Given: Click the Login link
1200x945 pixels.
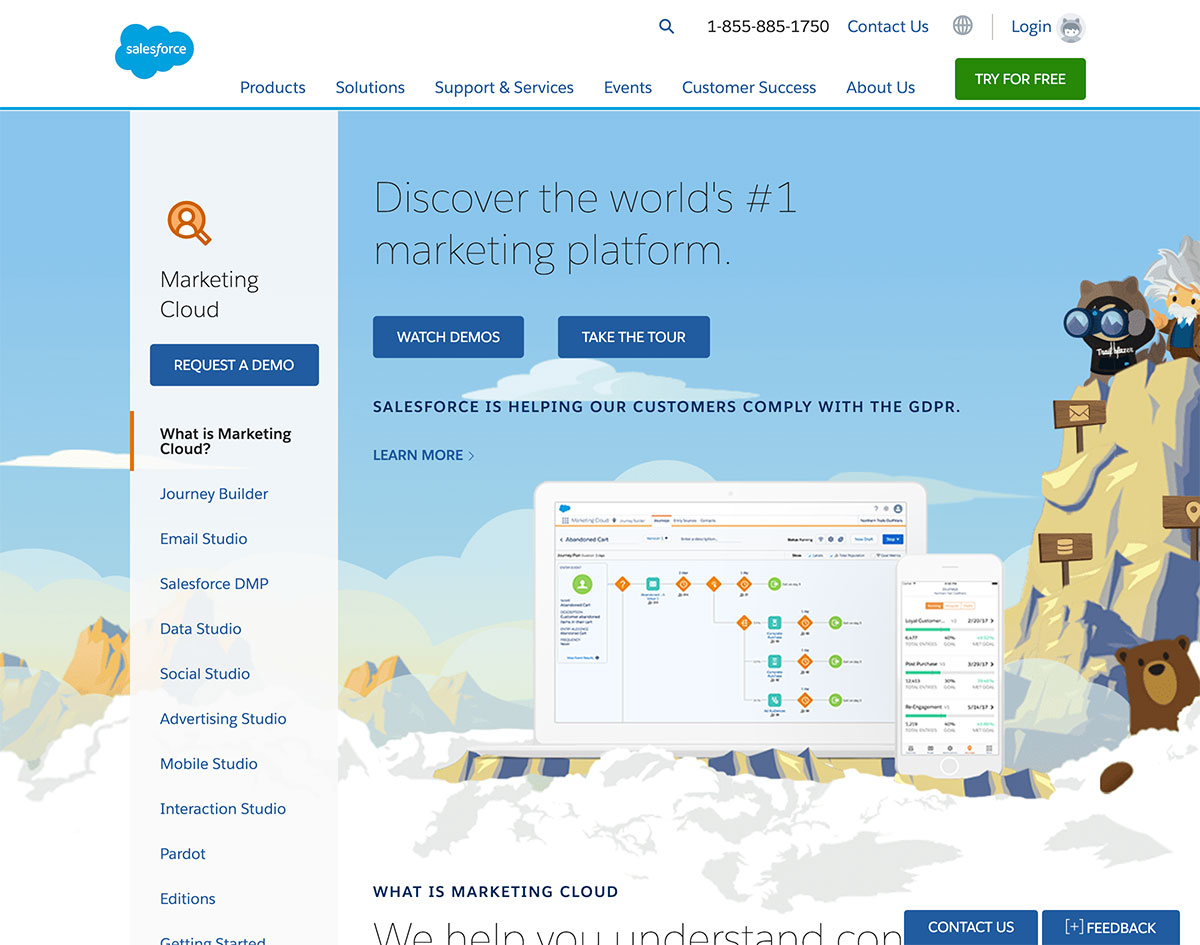Looking at the screenshot, I should (x=1031, y=27).
